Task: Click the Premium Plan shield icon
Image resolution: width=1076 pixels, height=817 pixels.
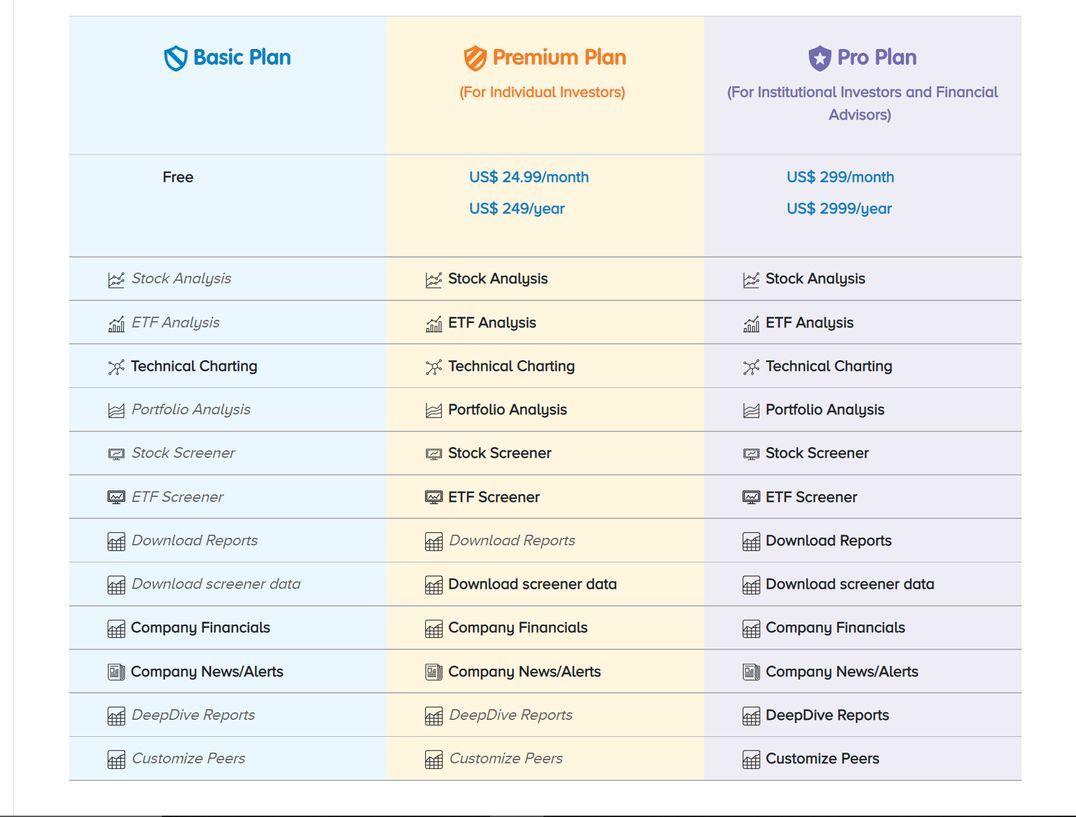Action: [475, 59]
